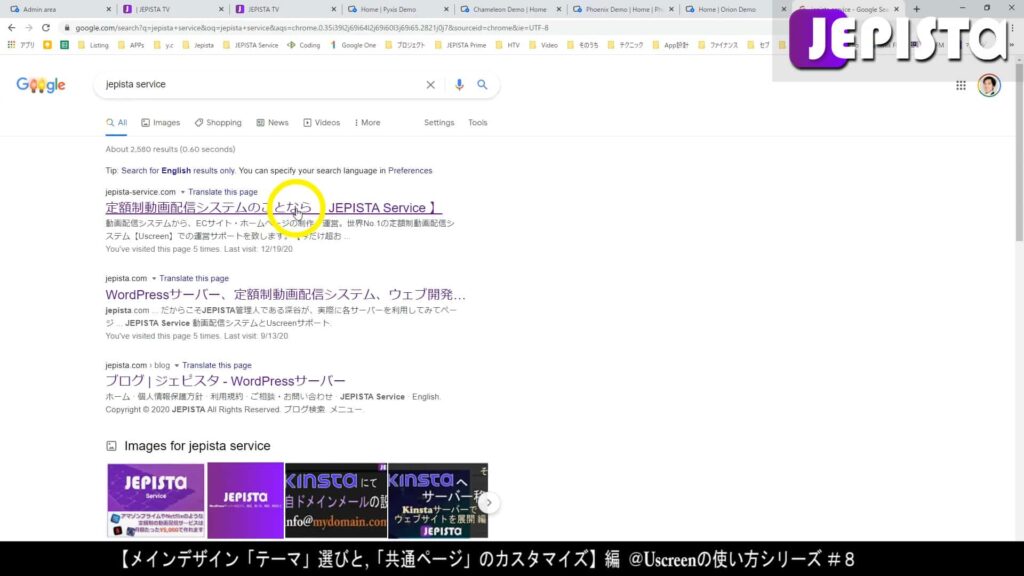The width and height of the screenshot is (1024, 576).
Task: Close the Admin area tab
Action: [108, 9]
